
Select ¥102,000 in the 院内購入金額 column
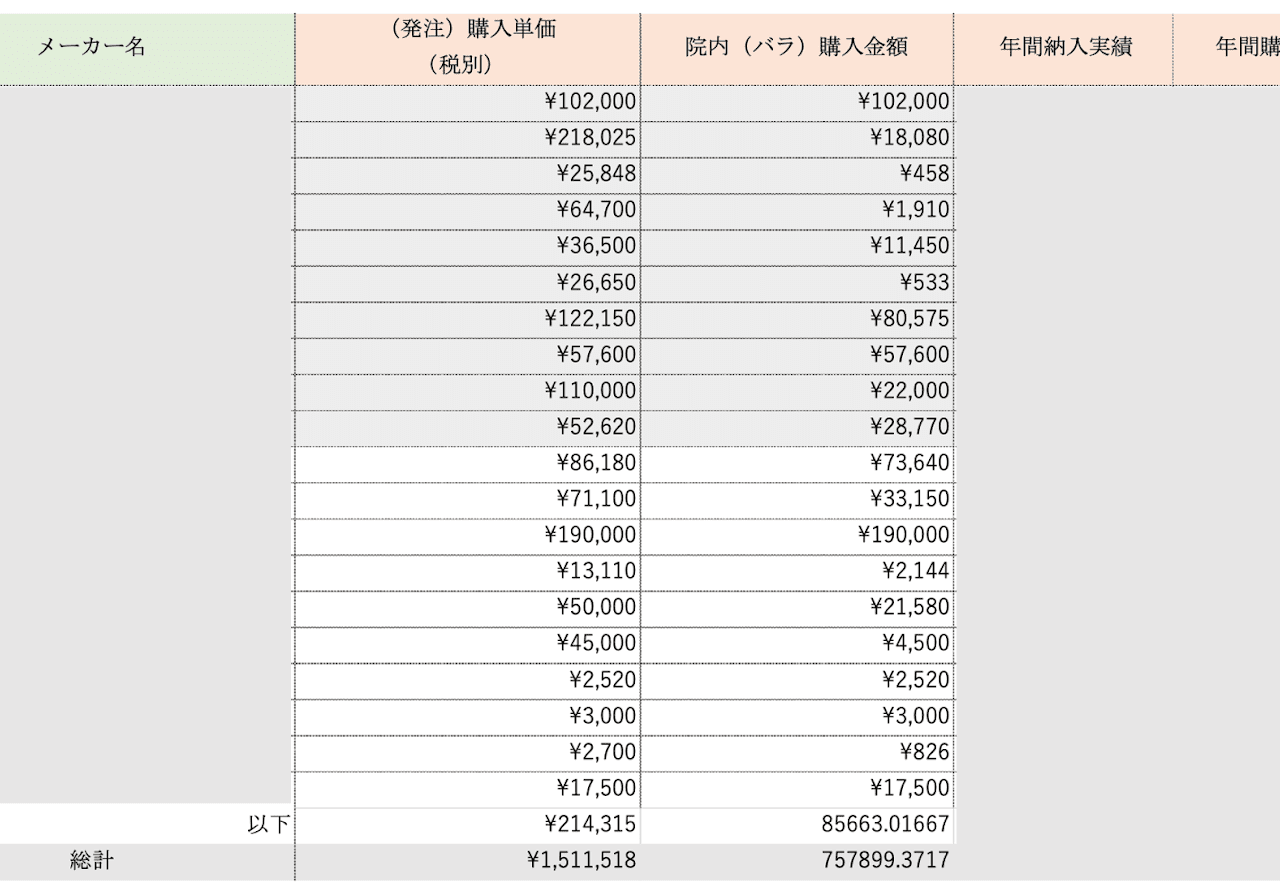pyautogui.click(x=797, y=102)
